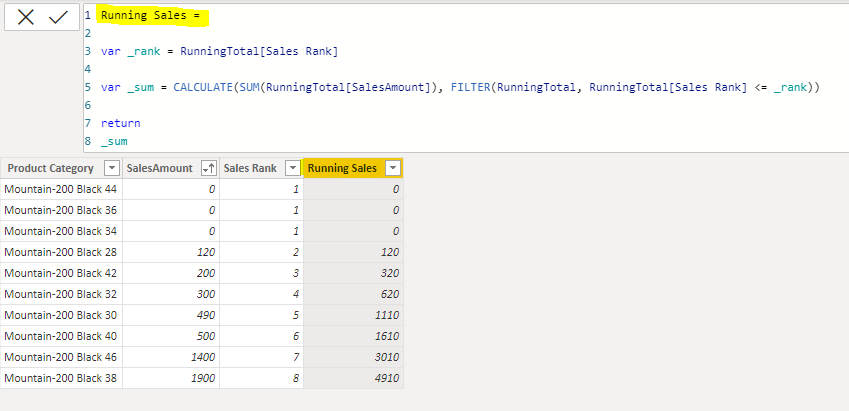849x411 pixels.
Task: Commit the formula with the checkmark icon
Action: [58, 18]
